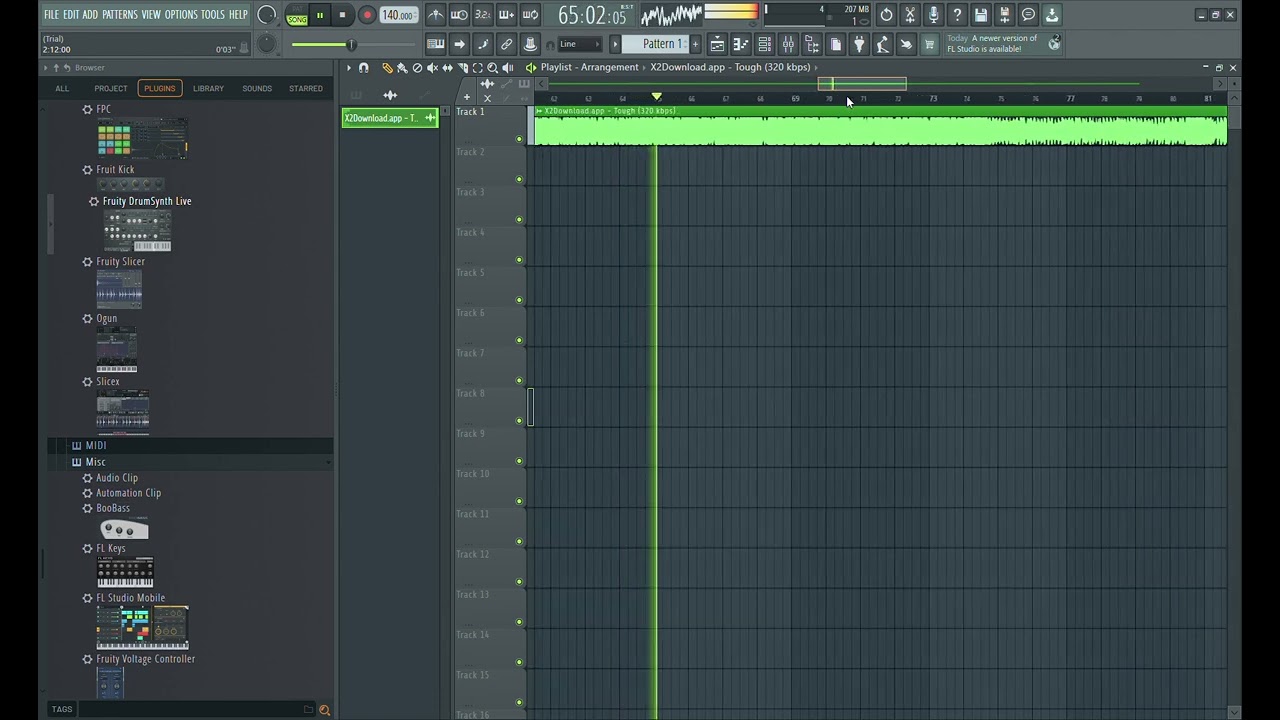Viewport: 1280px width, 720px height.
Task: Click the scissors audio editor icon
Action: tap(910, 15)
